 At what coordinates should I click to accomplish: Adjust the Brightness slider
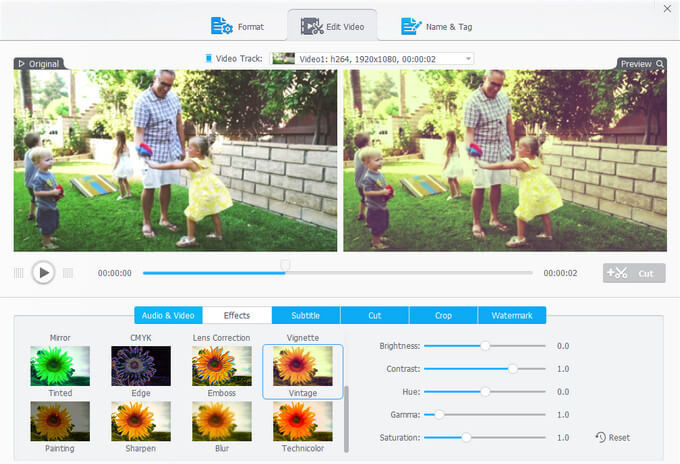click(484, 346)
